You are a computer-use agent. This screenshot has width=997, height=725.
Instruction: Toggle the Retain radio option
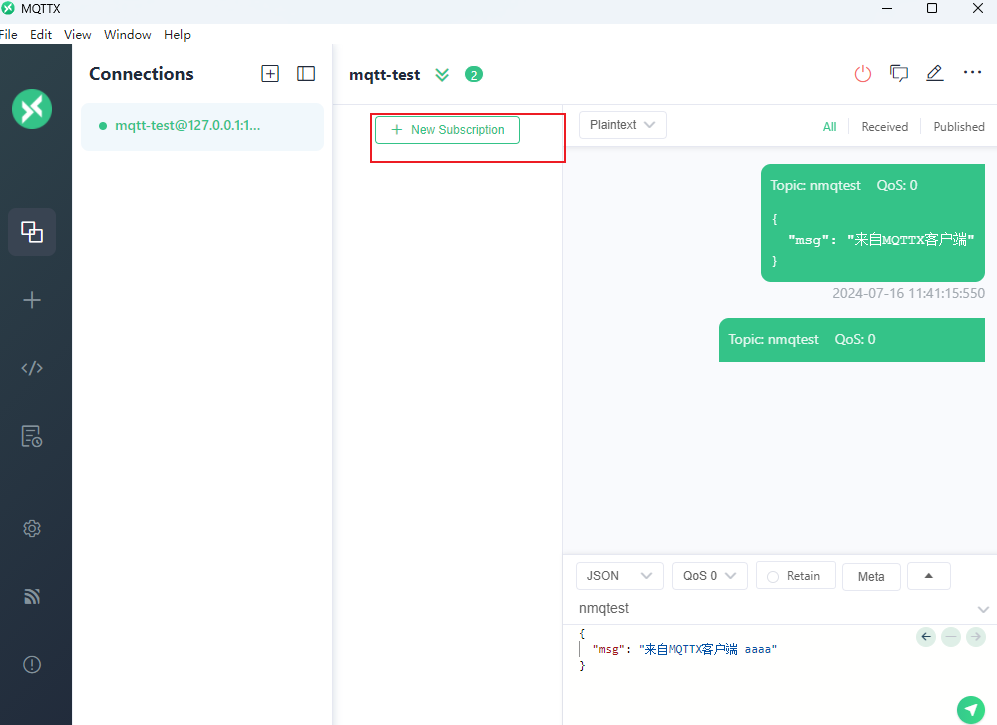click(795, 576)
